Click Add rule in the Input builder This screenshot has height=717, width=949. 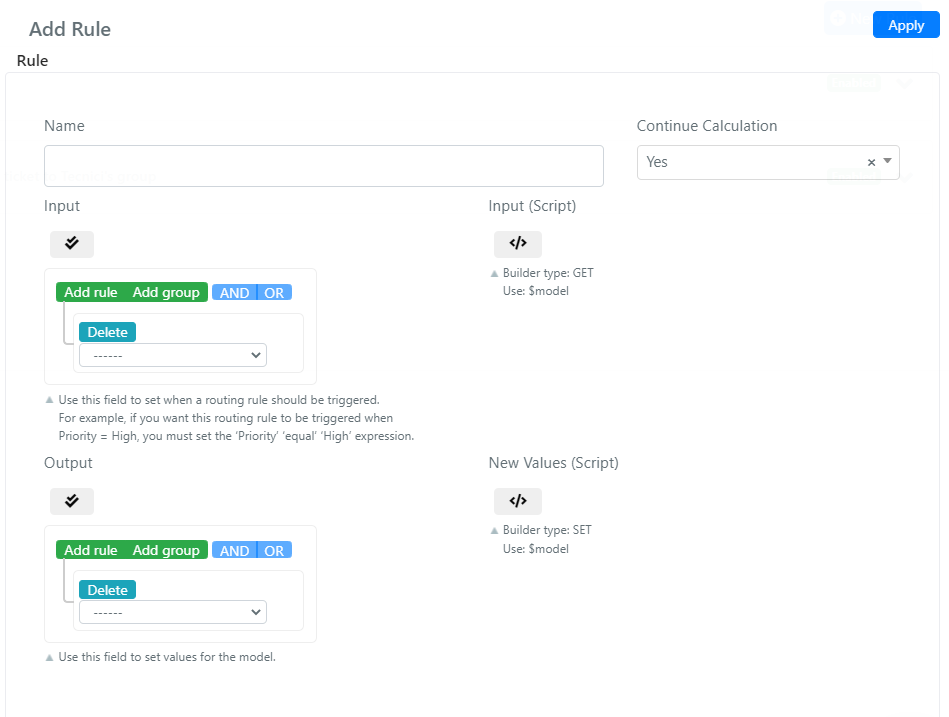[91, 292]
